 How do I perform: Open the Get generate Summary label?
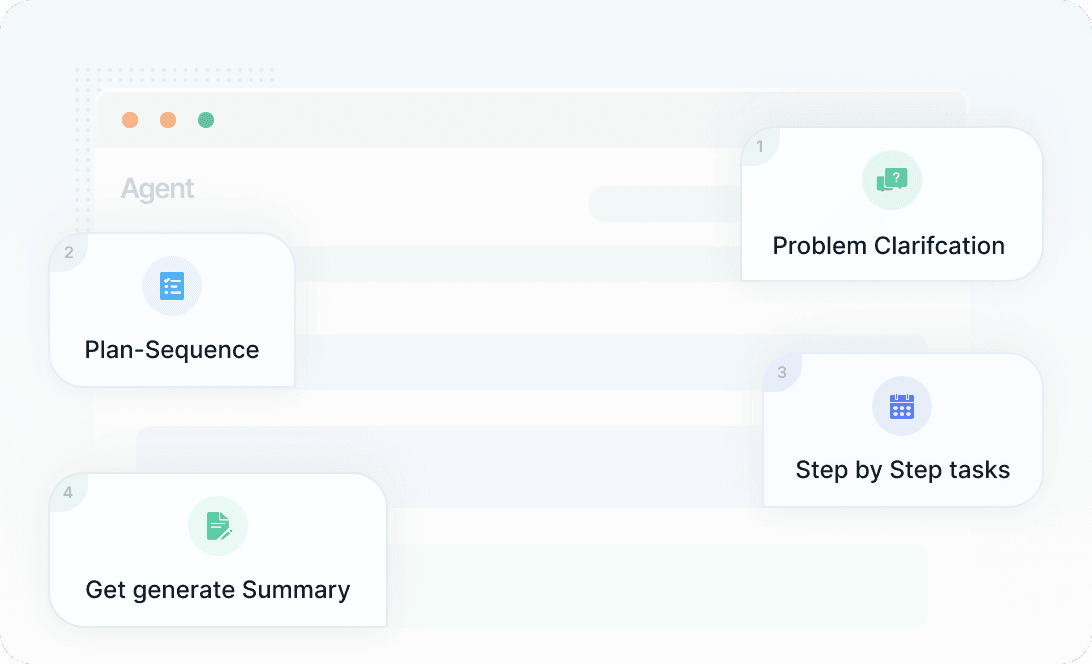[x=218, y=590]
